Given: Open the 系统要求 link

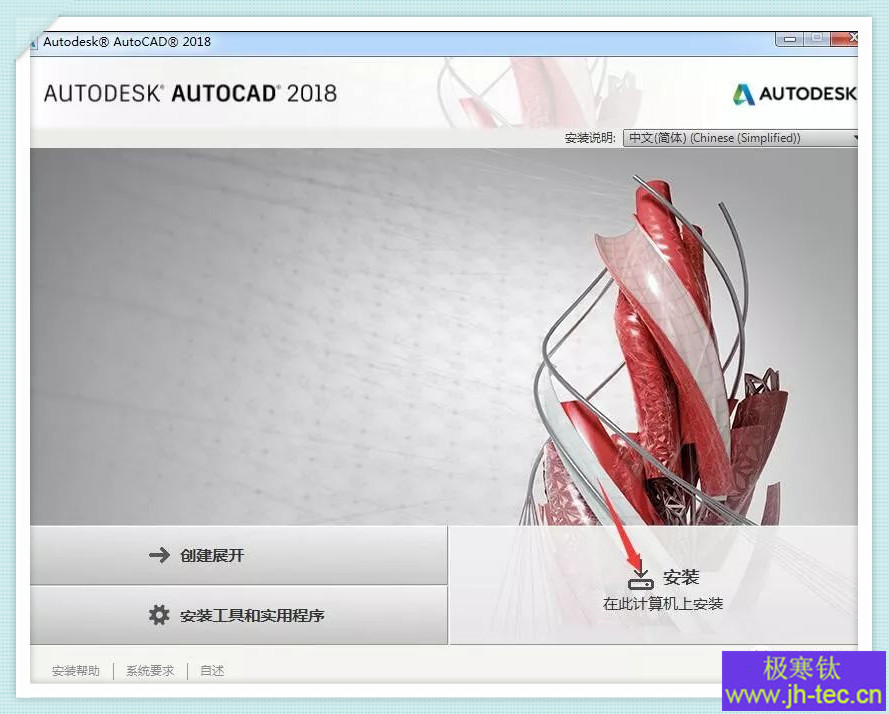Looking at the screenshot, I should pos(150,671).
